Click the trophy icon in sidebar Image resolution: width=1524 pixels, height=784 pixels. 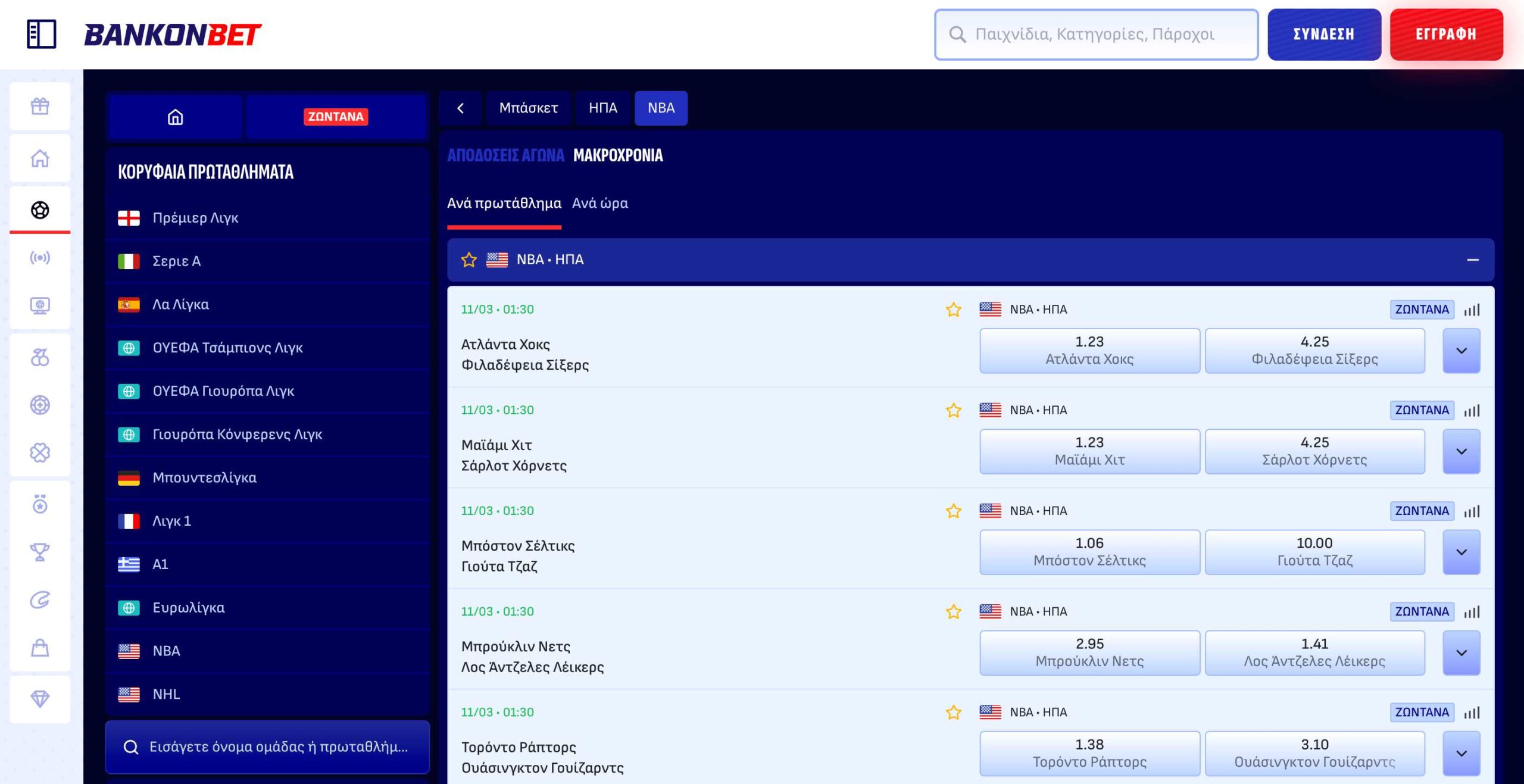pyautogui.click(x=40, y=552)
